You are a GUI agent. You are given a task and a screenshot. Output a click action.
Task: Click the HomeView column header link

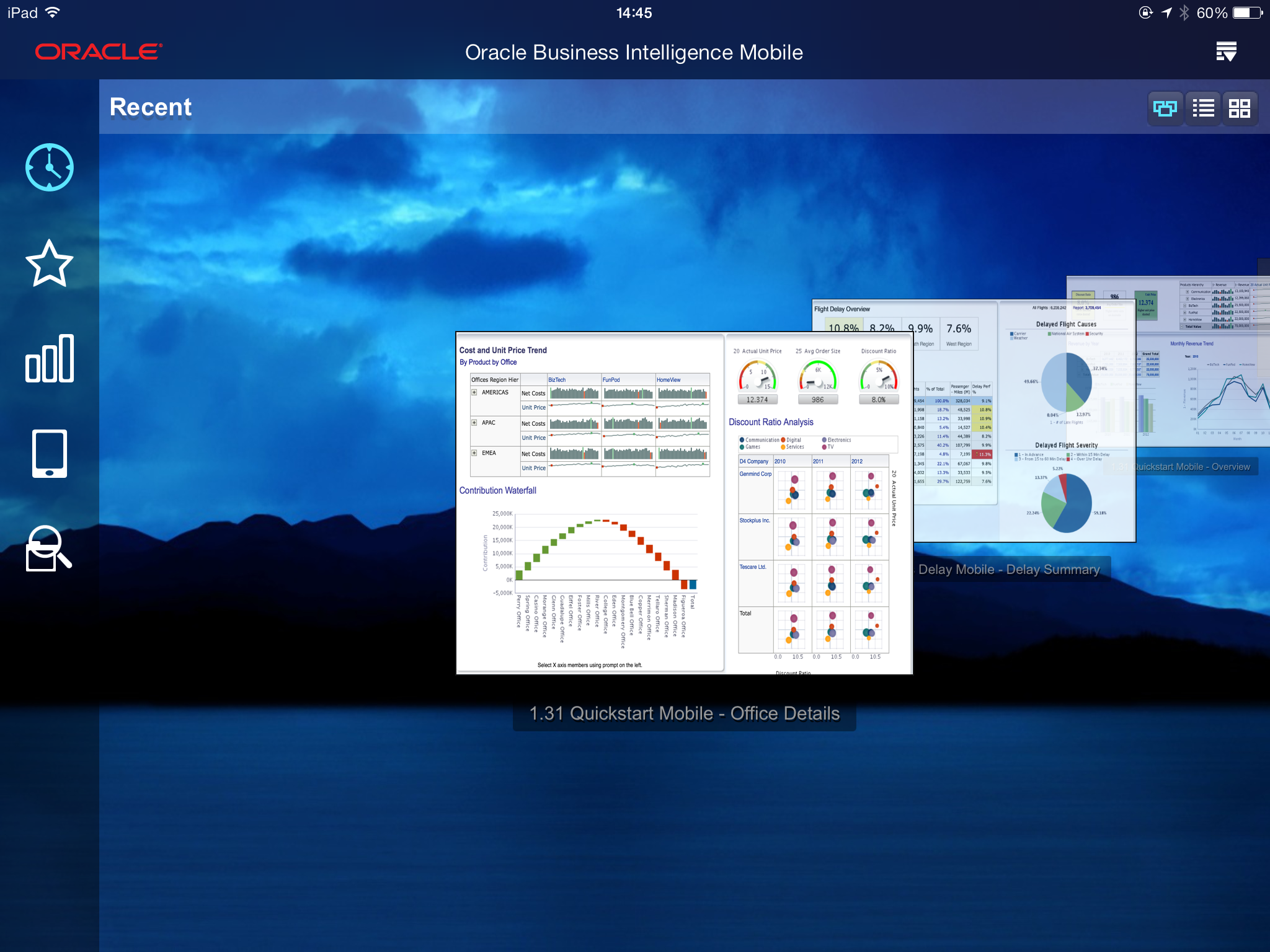click(668, 380)
